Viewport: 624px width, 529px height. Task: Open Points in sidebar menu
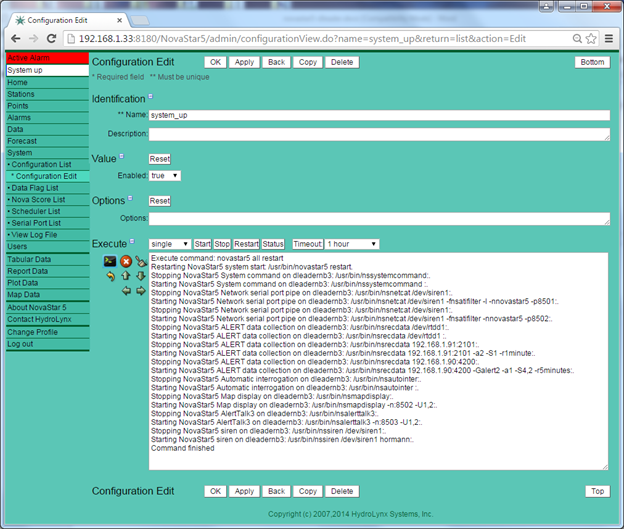pyautogui.click(x=47, y=106)
